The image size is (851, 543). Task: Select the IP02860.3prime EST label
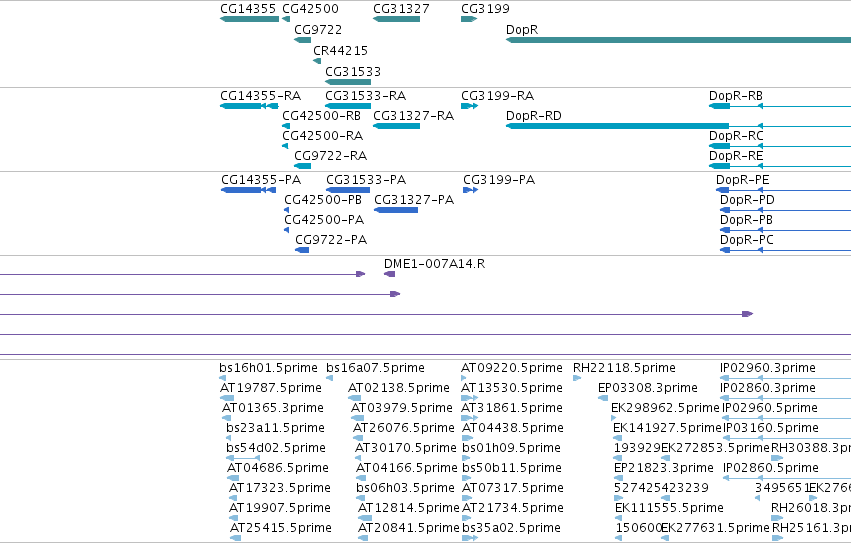767,389
